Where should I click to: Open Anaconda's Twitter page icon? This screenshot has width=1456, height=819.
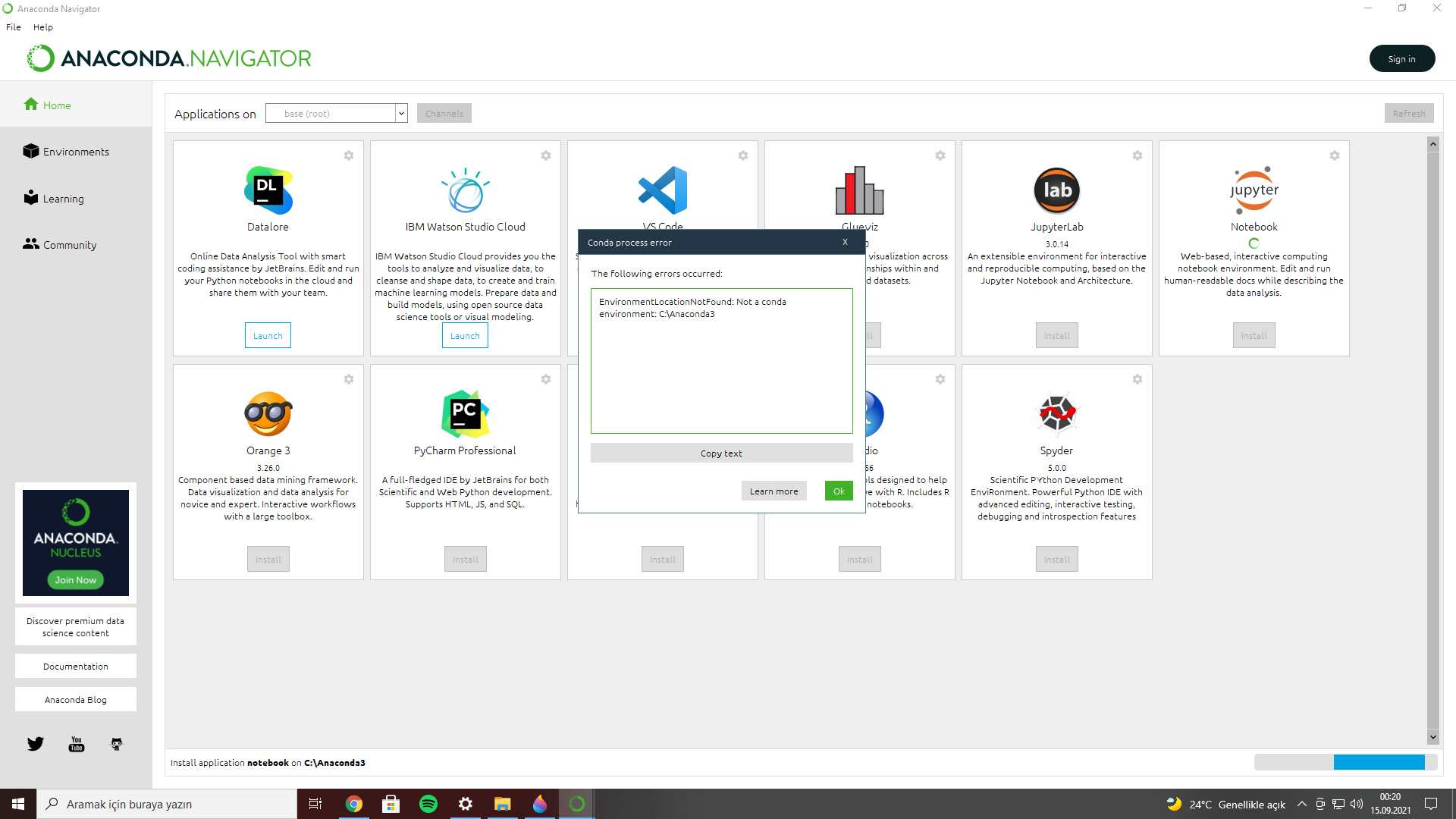click(36, 744)
